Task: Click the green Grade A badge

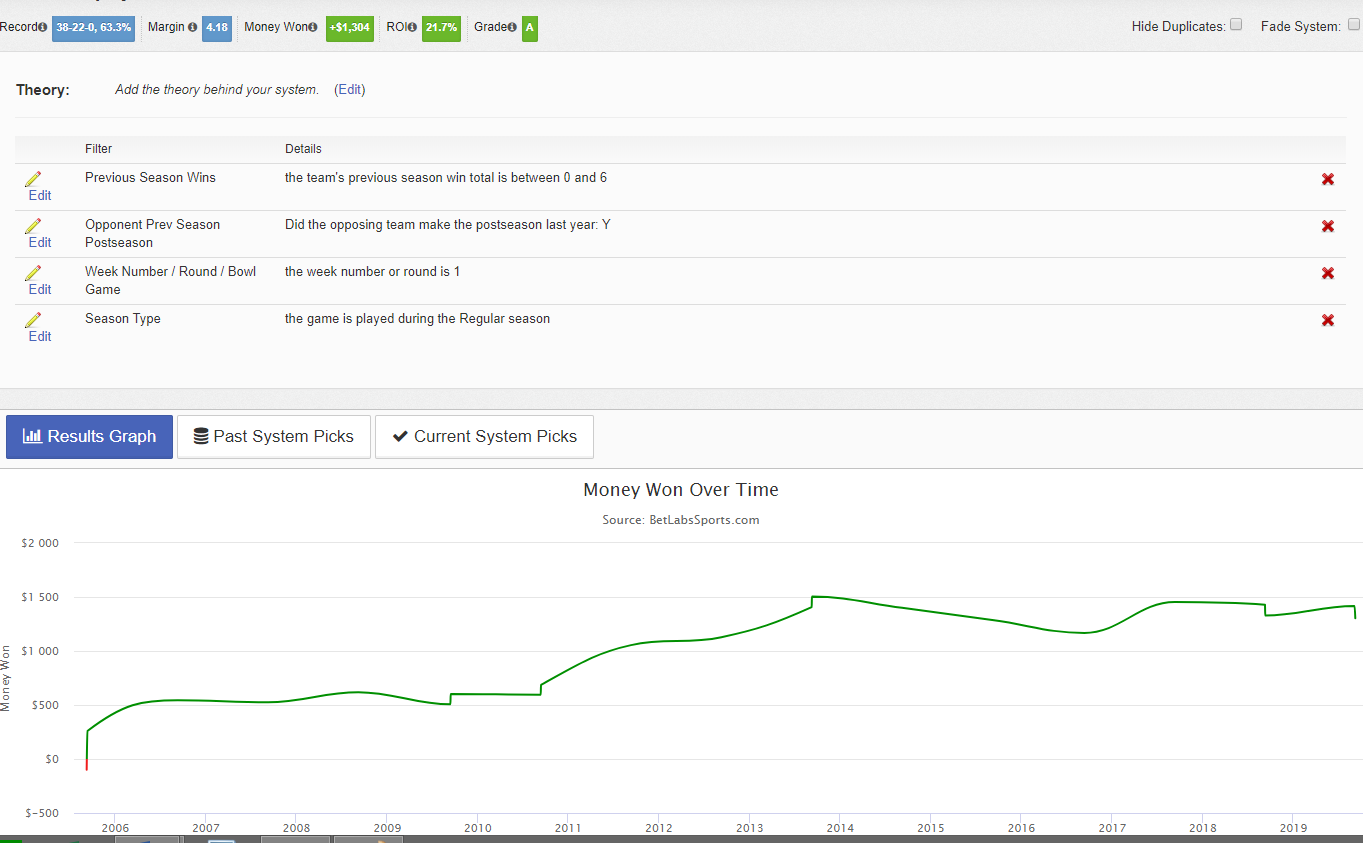Action: [x=529, y=28]
